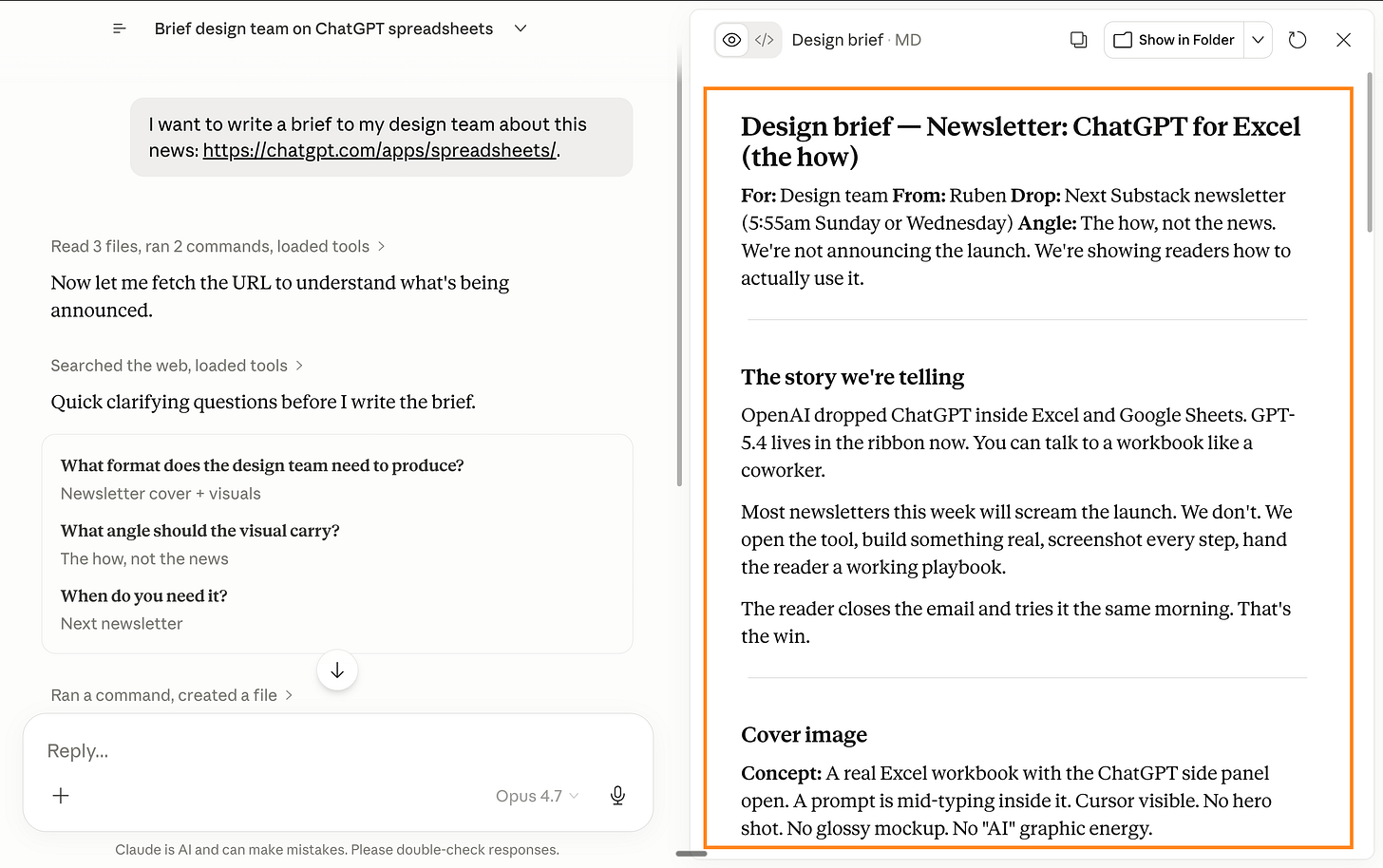Start voice input with the microphone icon
Screen dimensions: 1383x868
pos(617,796)
